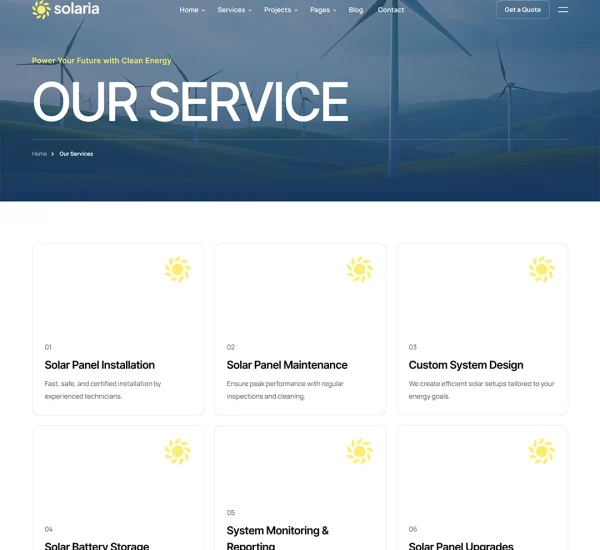Open Solar Panel Maintenance title

287,365
